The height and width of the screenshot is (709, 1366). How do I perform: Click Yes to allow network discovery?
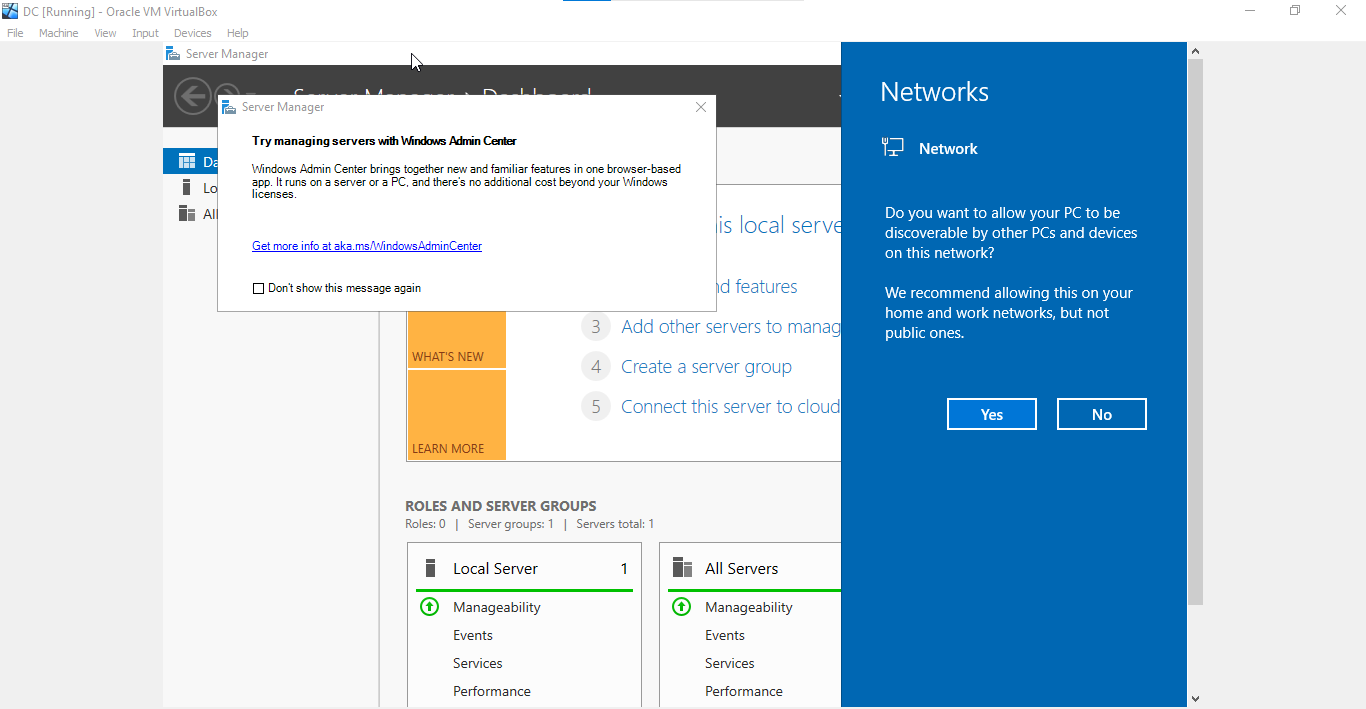(991, 414)
